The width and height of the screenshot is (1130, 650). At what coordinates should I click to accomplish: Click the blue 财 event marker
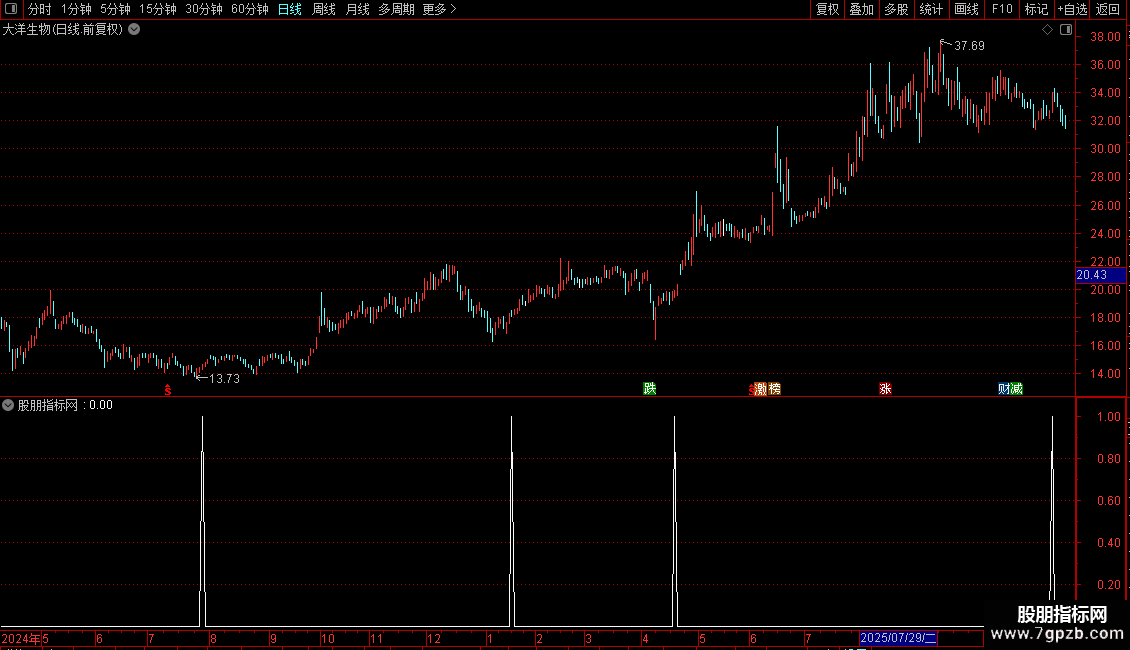pos(1004,389)
